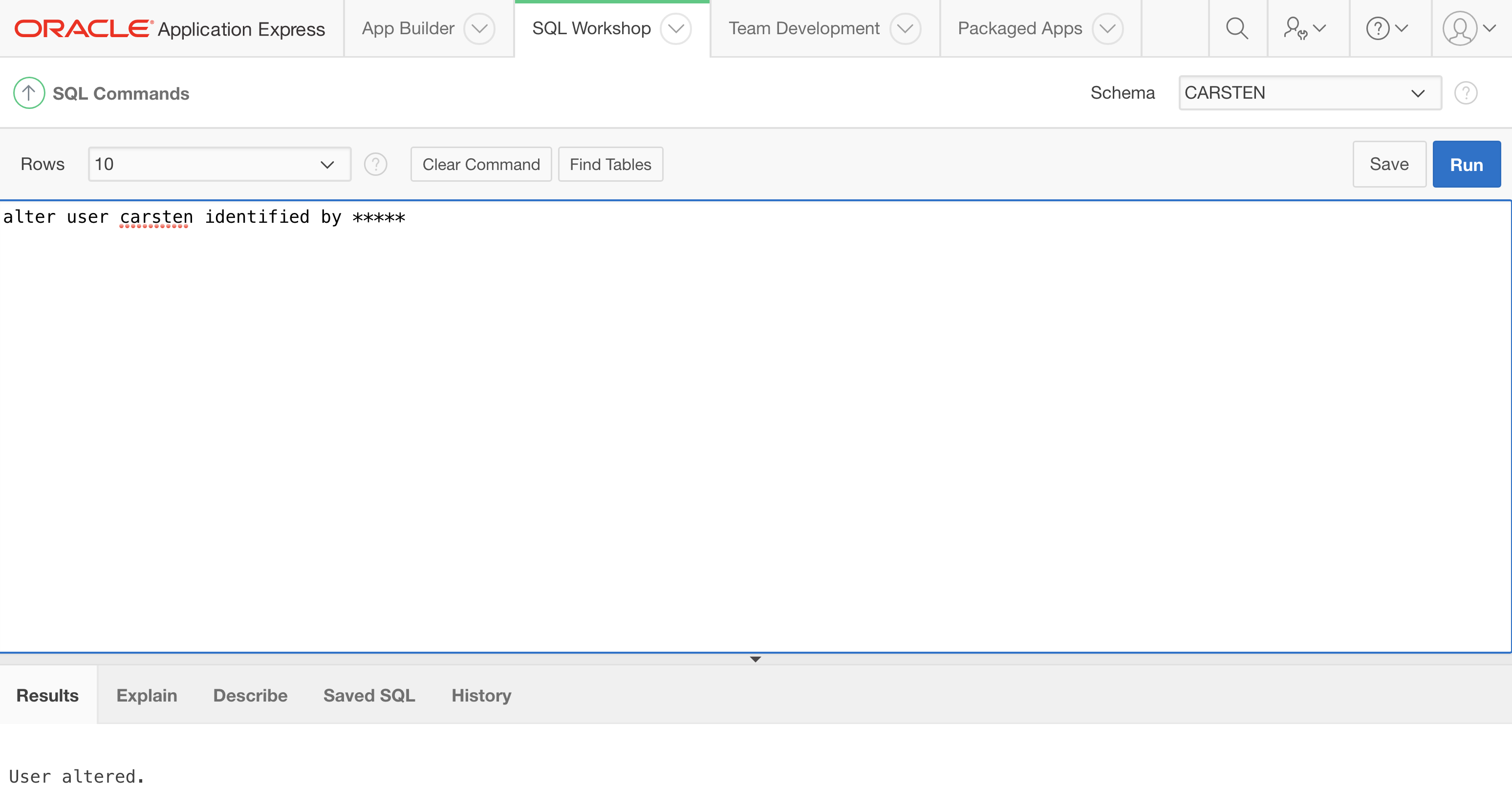Open the Saved SQL tab
This screenshot has width=1512, height=810.
369,695
